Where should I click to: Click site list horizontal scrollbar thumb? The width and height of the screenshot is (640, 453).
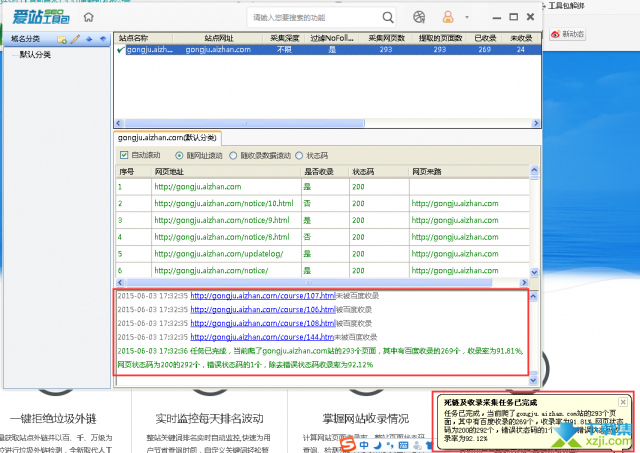[244, 123]
